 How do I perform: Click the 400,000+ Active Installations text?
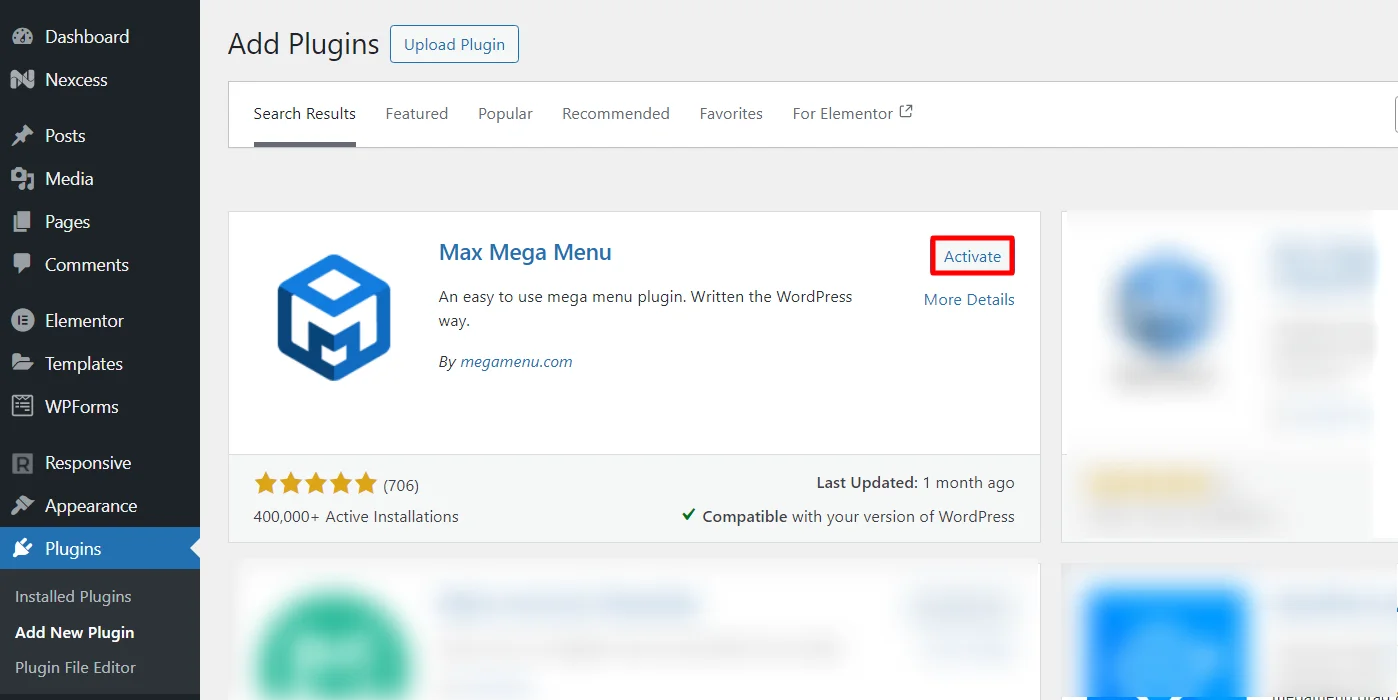click(x=356, y=517)
